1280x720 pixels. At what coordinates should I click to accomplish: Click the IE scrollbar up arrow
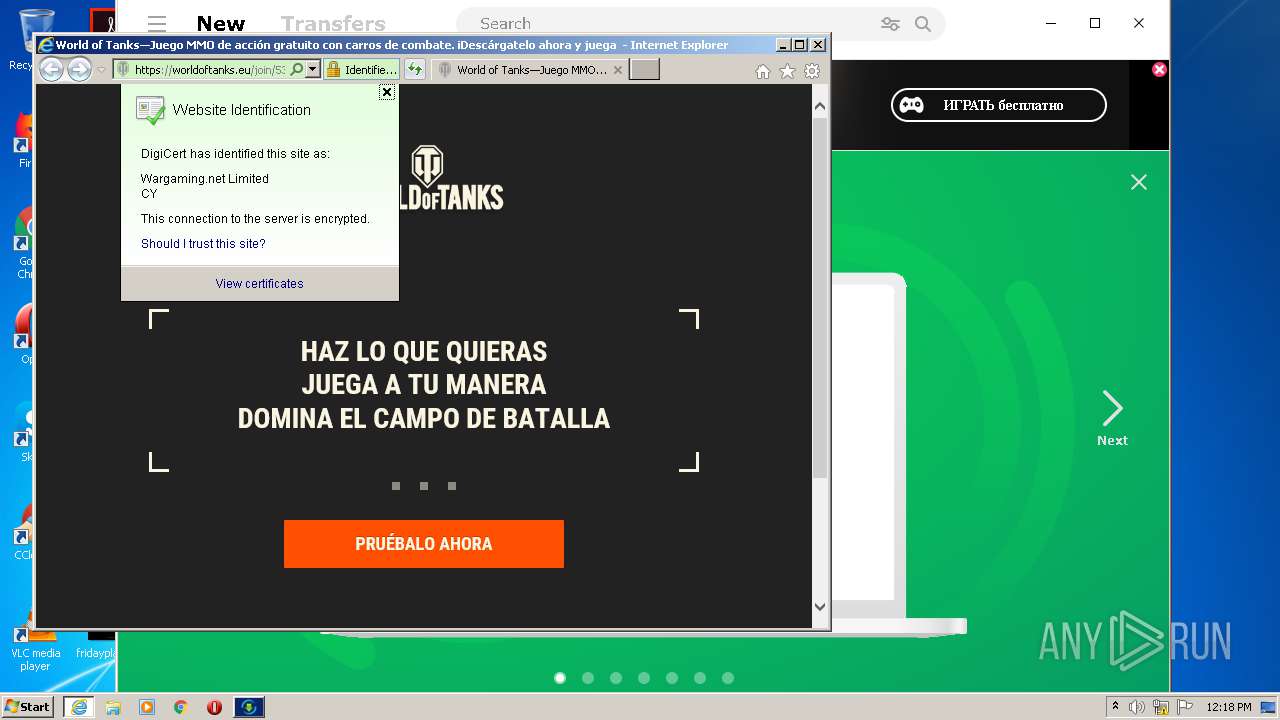820,105
